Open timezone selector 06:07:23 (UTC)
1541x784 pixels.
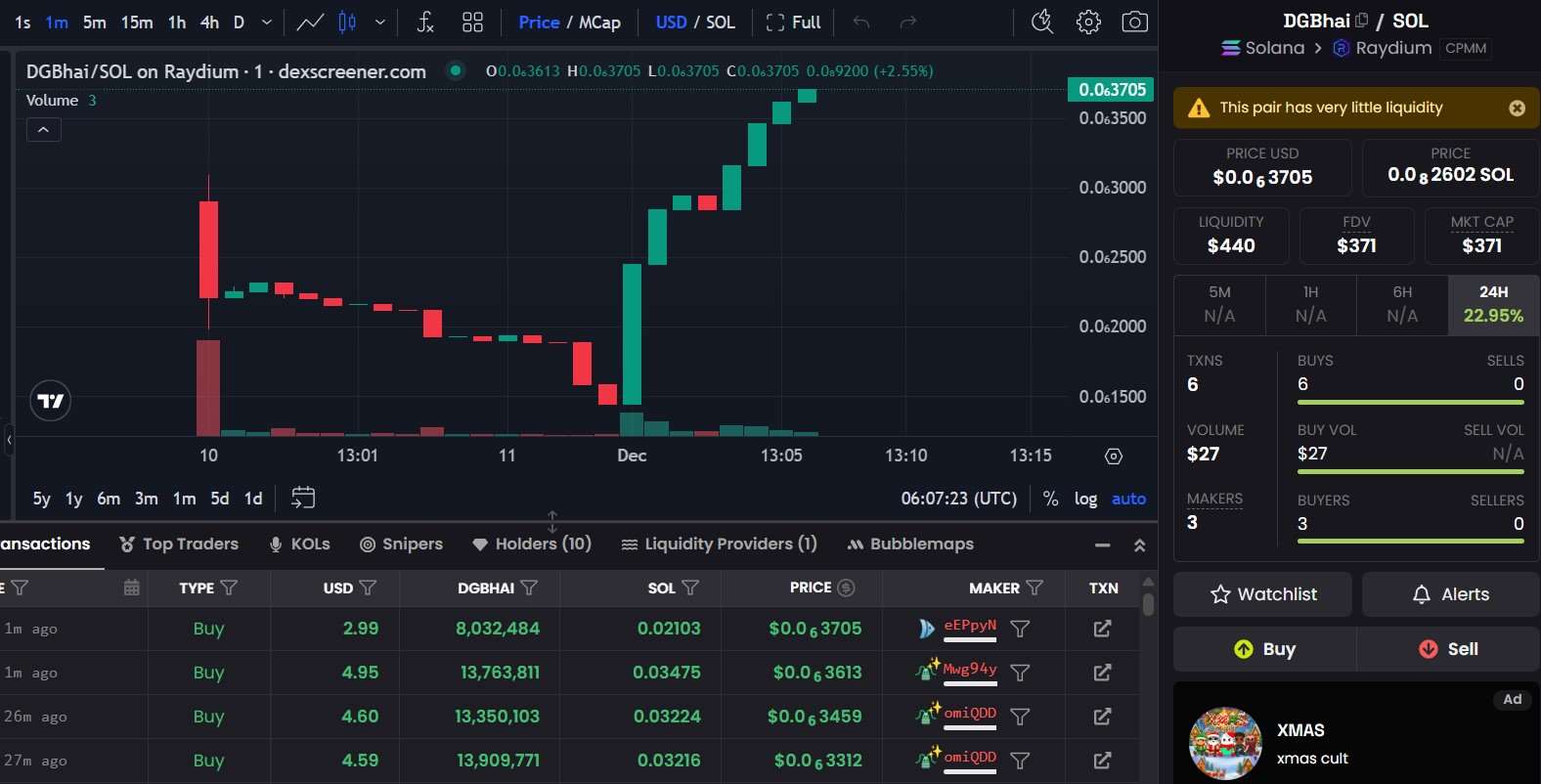(959, 499)
